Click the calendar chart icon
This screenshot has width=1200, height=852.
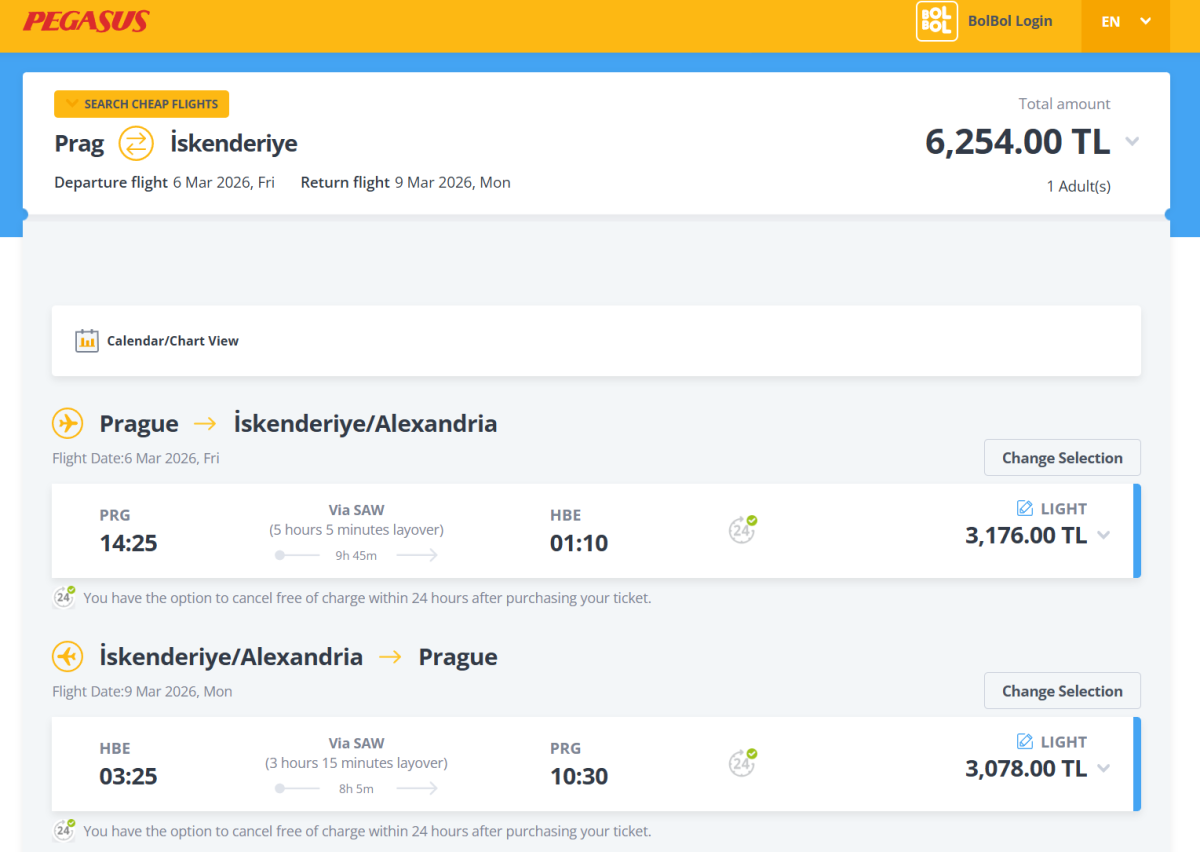[x=87, y=341]
